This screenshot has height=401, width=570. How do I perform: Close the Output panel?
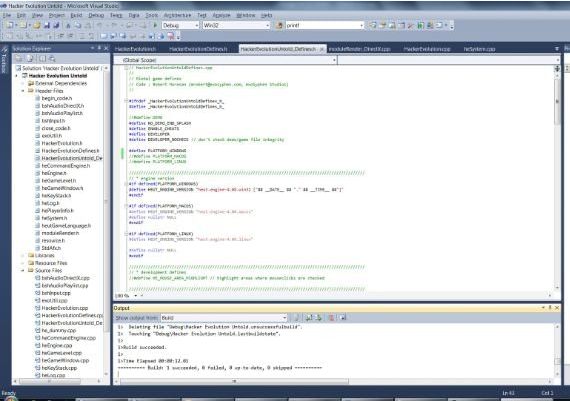point(557,308)
